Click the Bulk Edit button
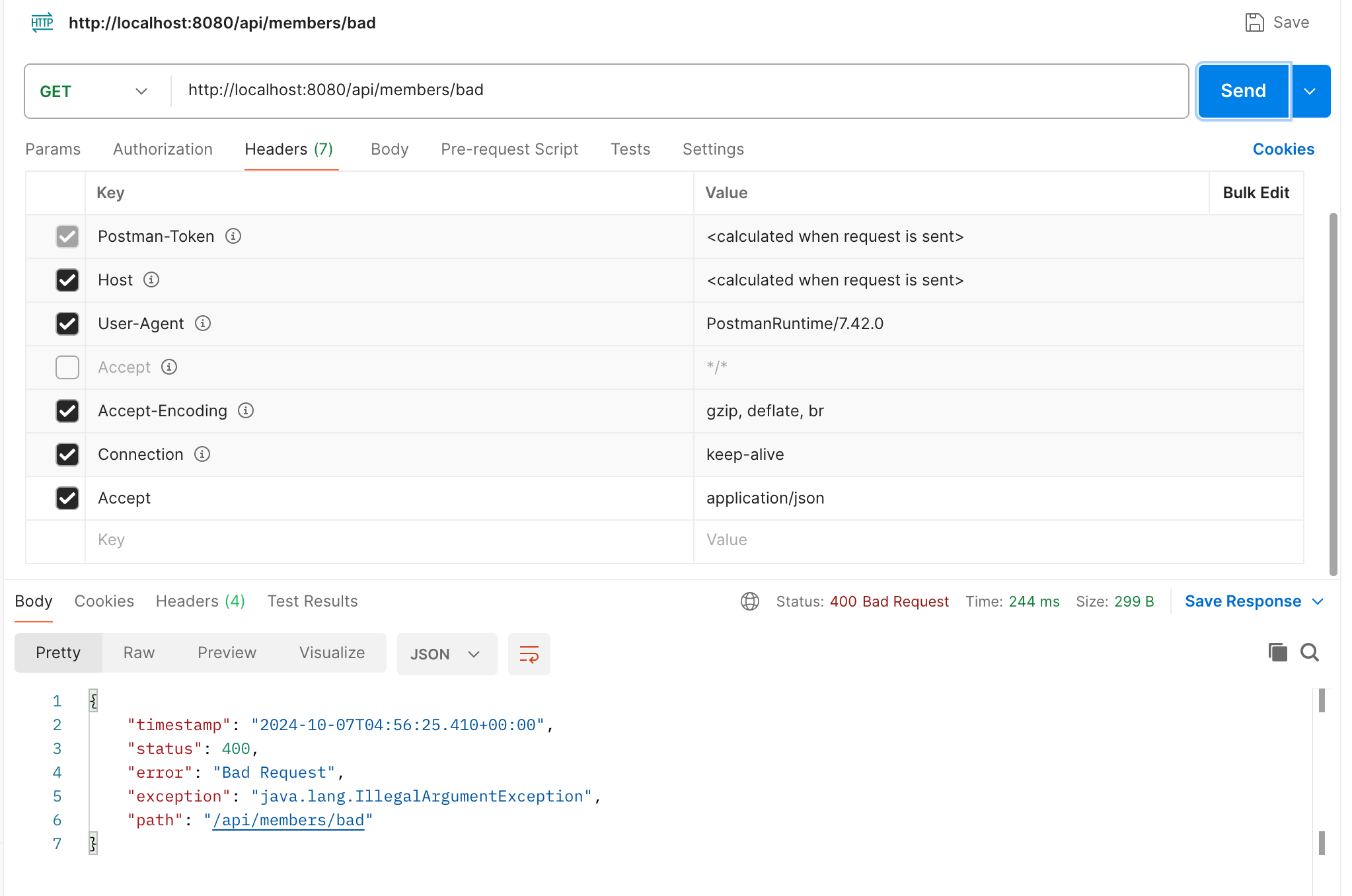The image size is (1352, 896). (x=1256, y=193)
